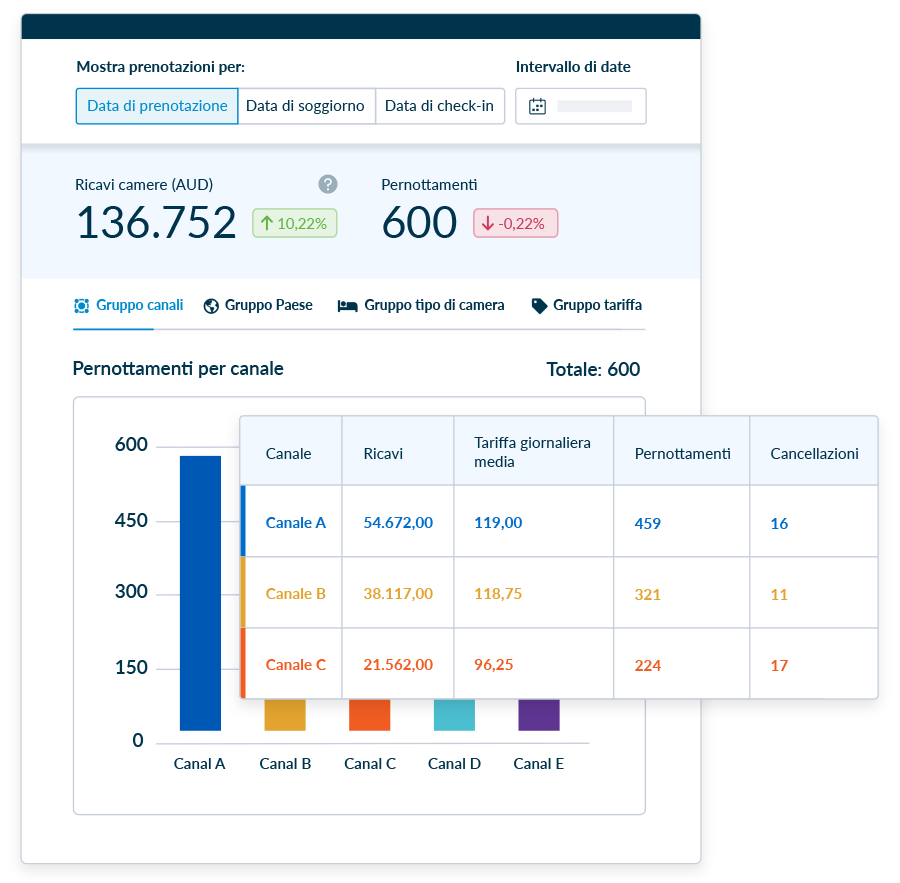Switch to the Gruppo Paese tab

click(258, 305)
